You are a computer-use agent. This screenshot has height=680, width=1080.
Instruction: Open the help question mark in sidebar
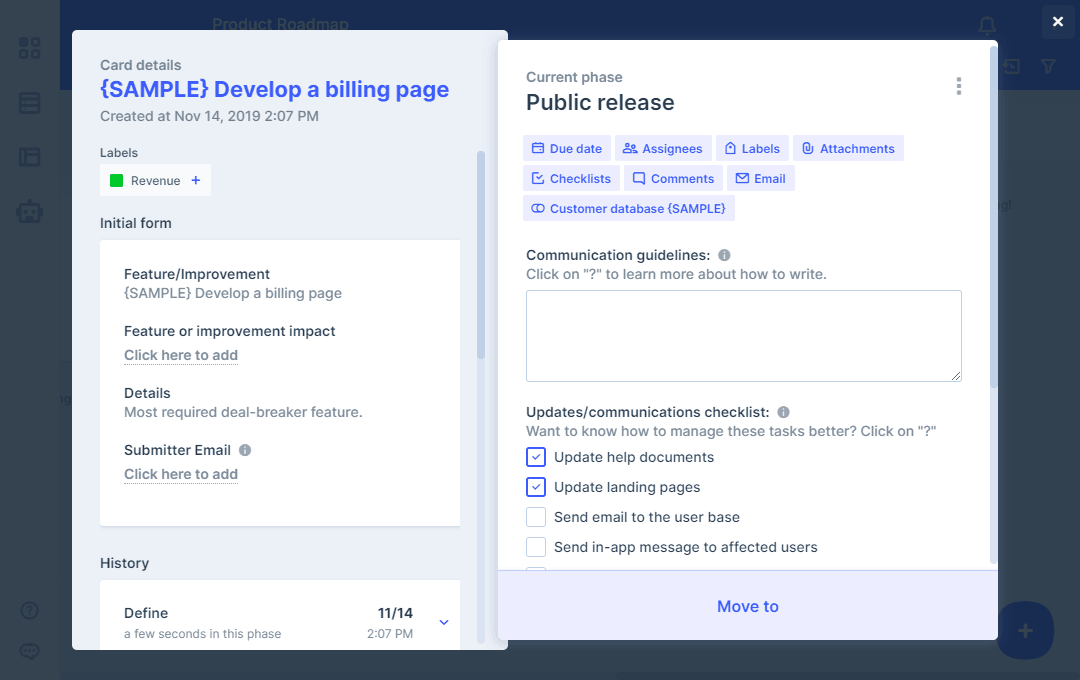click(x=30, y=610)
